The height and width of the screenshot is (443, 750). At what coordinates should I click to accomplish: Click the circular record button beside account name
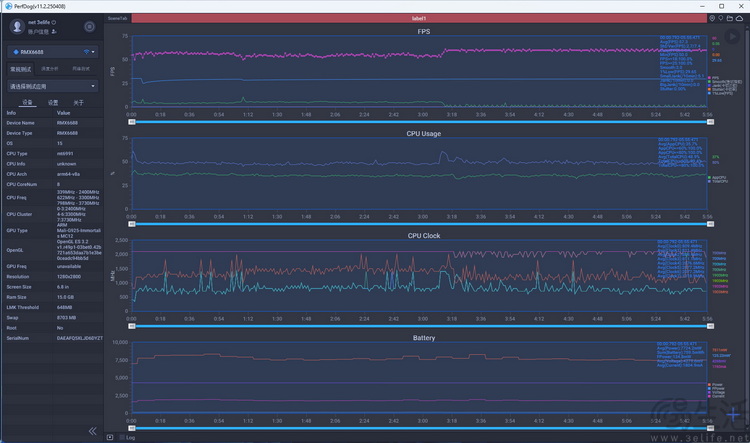pyautogui.click(x=89, y=27)
